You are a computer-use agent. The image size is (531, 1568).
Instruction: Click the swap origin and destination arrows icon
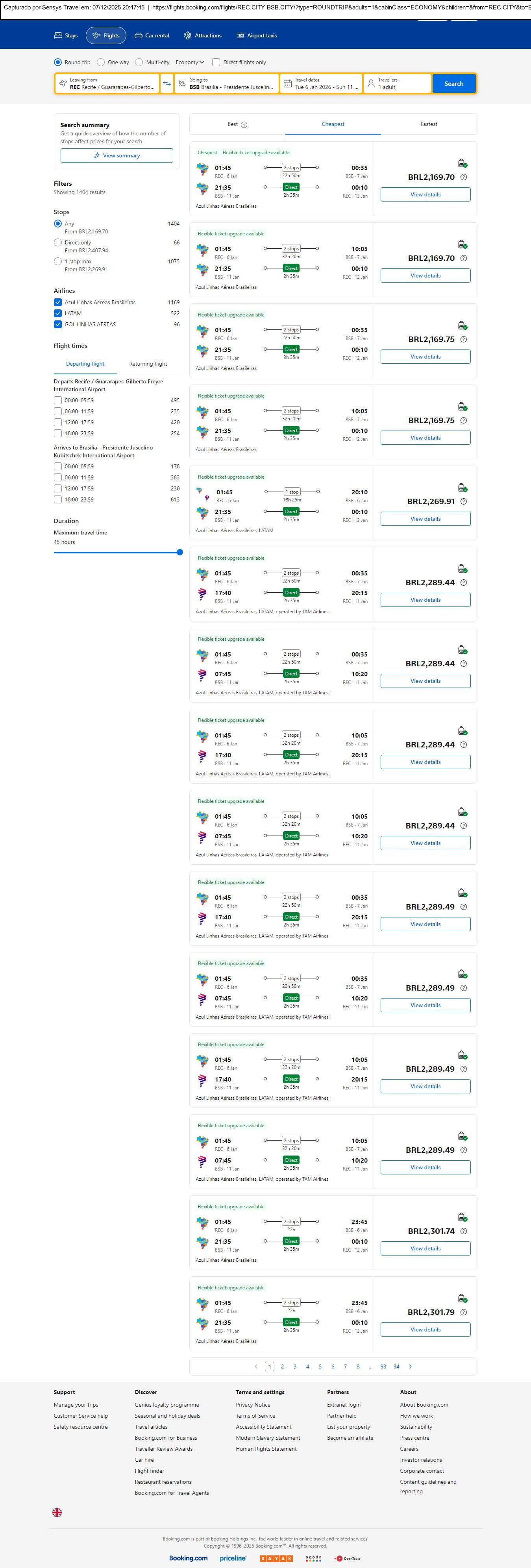click(167, 83)
